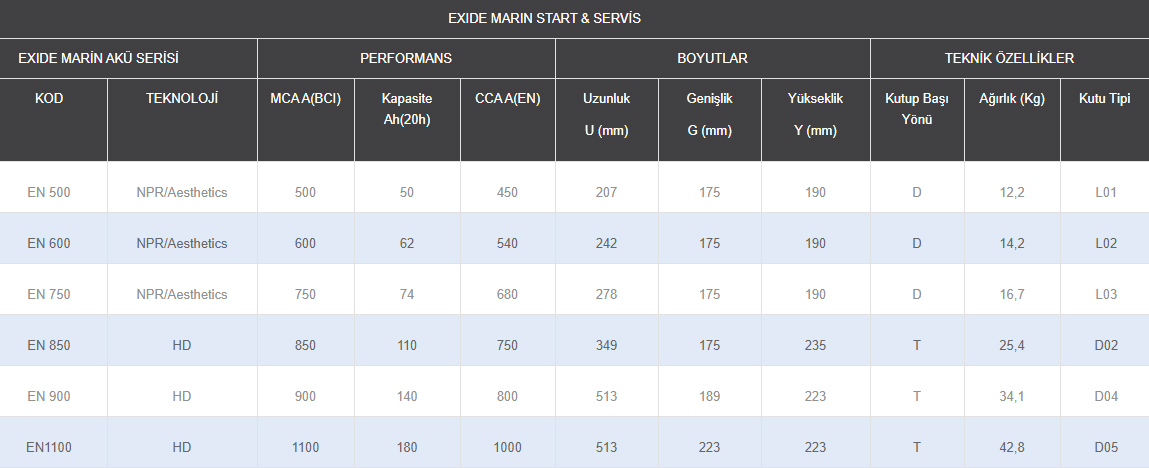Click weight value 16,7
1149x468 pixels.
pos(1011,294)
